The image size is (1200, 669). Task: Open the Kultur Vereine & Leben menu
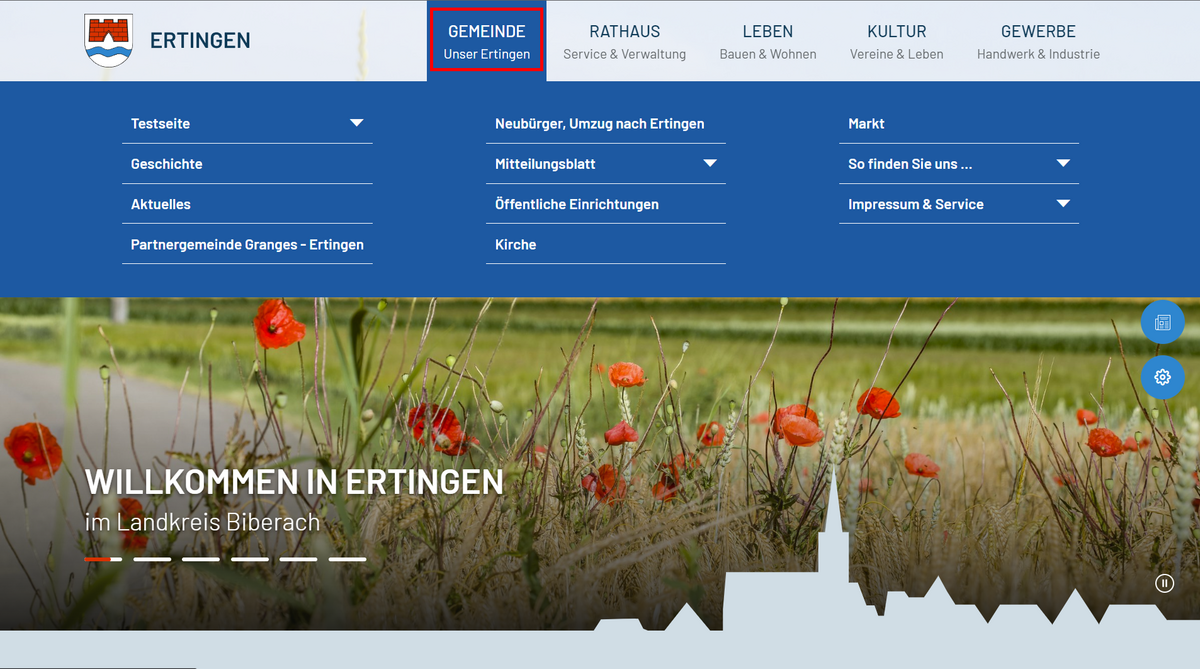coord(897,41)
